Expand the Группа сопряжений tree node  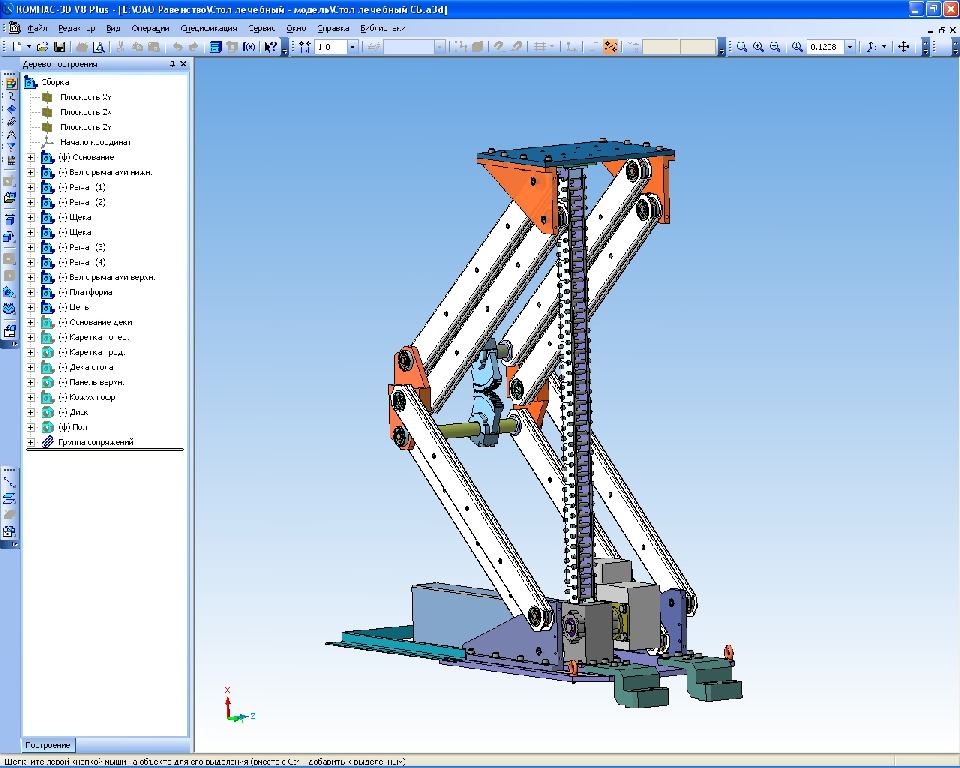[31, 442]
